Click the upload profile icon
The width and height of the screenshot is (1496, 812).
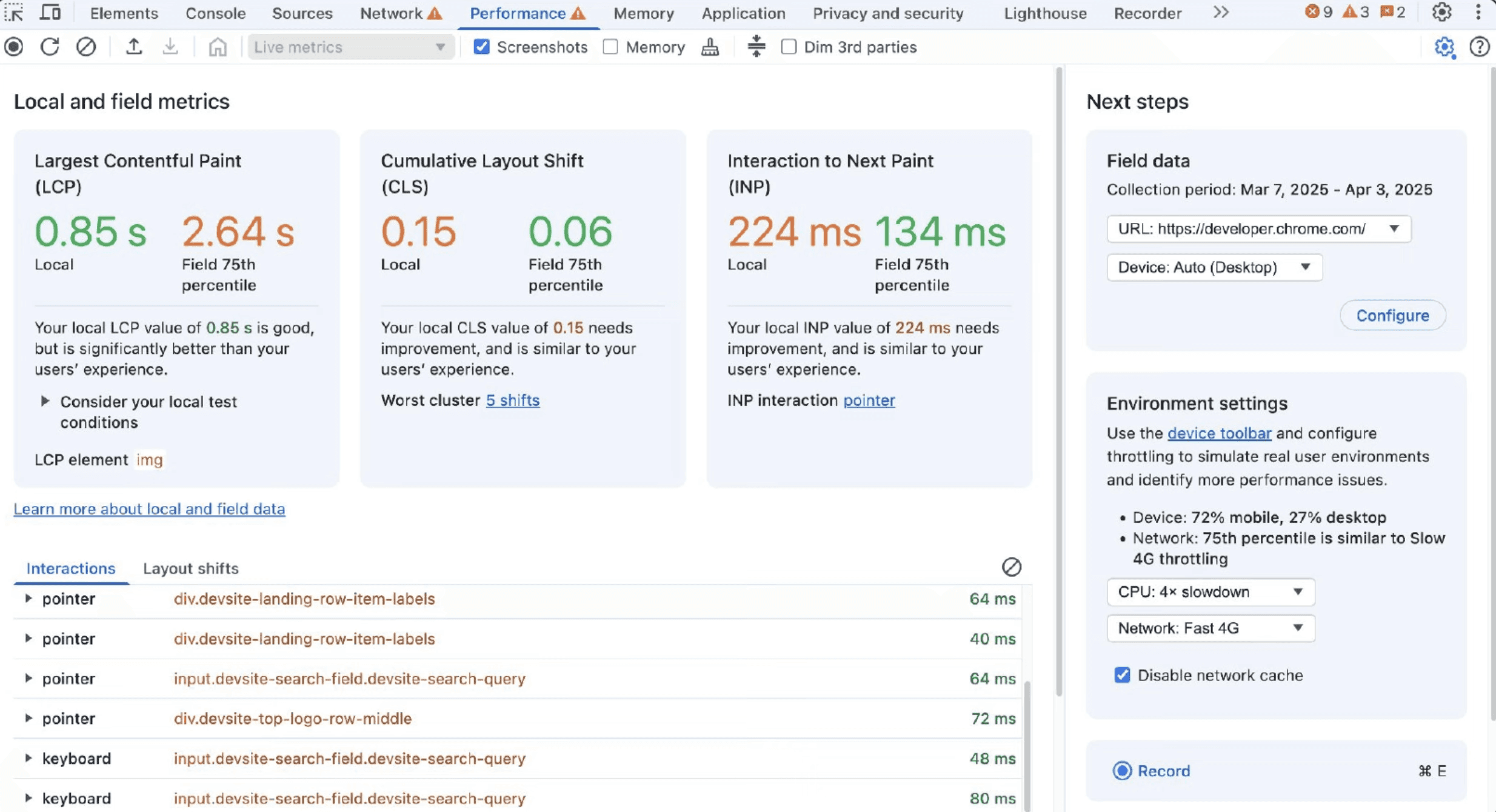coord(133,47)
